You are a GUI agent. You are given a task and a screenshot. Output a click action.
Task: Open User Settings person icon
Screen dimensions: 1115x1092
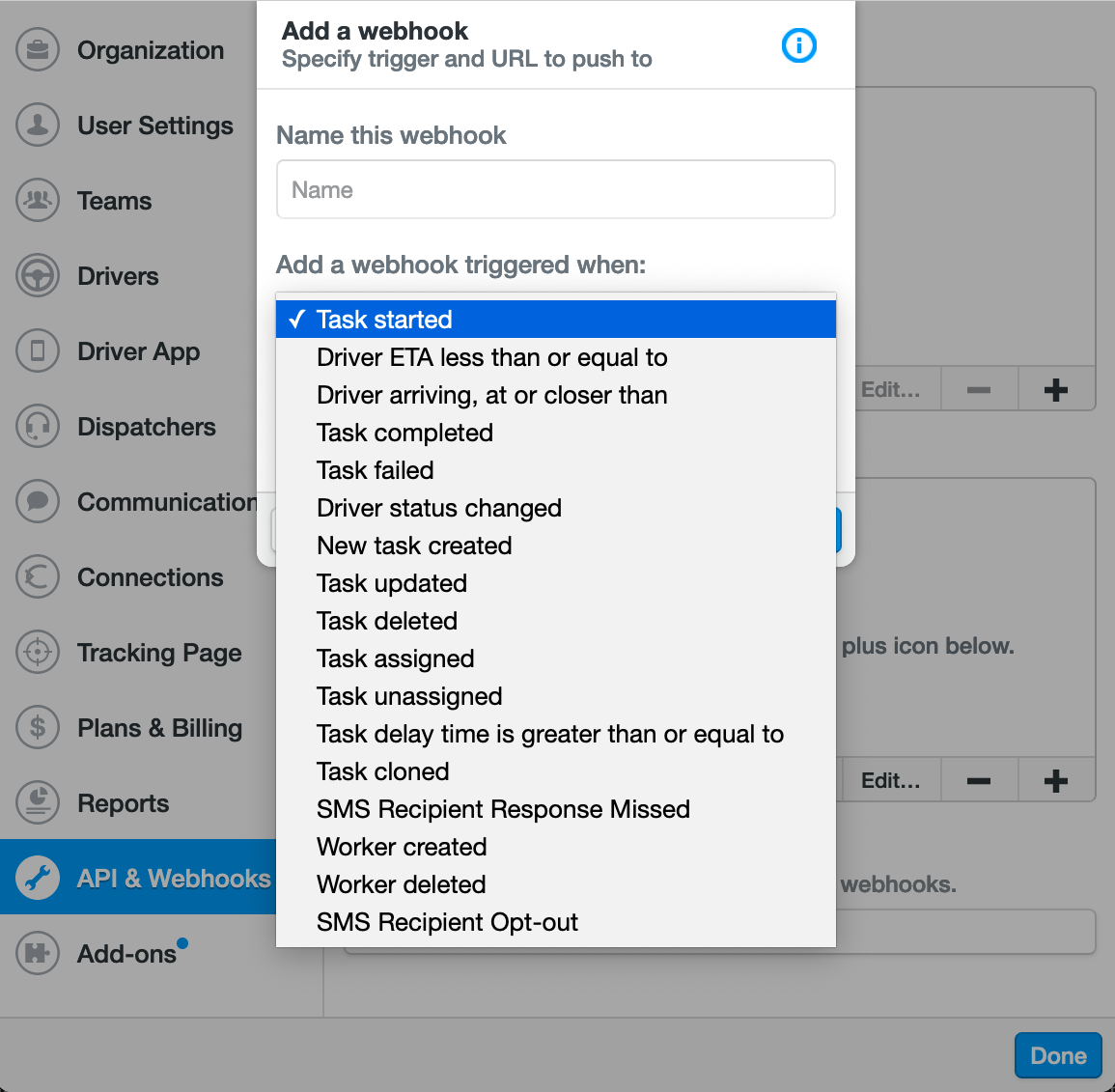click(38, 126)
